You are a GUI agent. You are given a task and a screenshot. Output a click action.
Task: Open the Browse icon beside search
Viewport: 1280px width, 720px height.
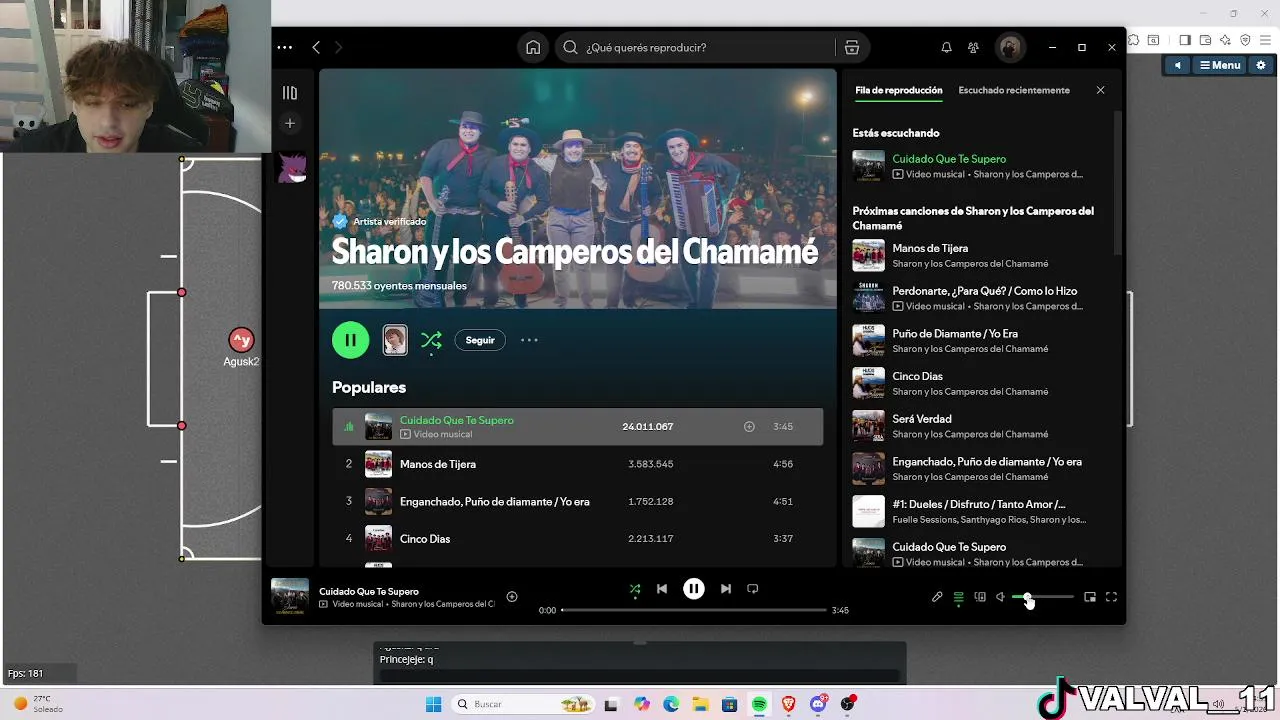pyautogui.click(x=852, y=47)
